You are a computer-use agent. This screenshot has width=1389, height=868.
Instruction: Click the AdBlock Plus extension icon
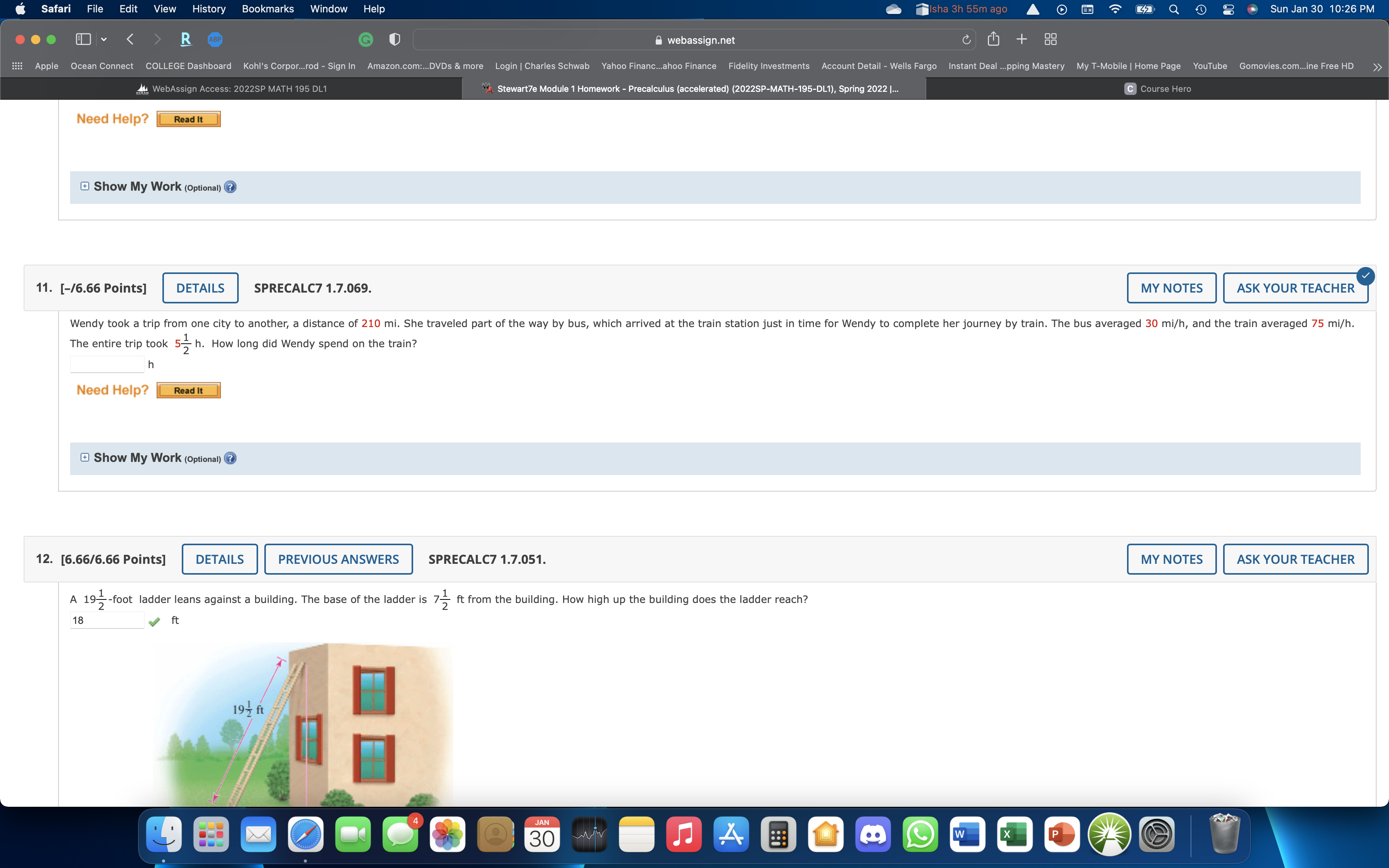tap(215, 39)
